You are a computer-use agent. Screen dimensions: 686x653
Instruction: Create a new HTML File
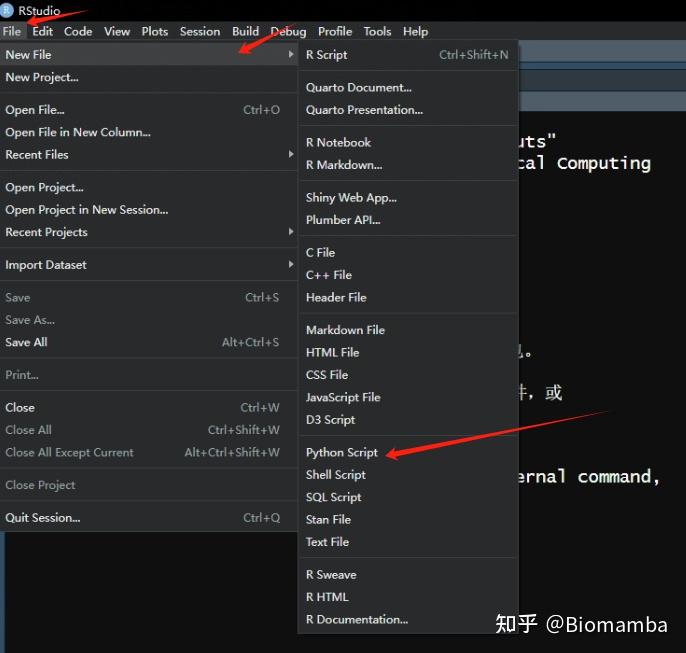click(x=408, y=353)
